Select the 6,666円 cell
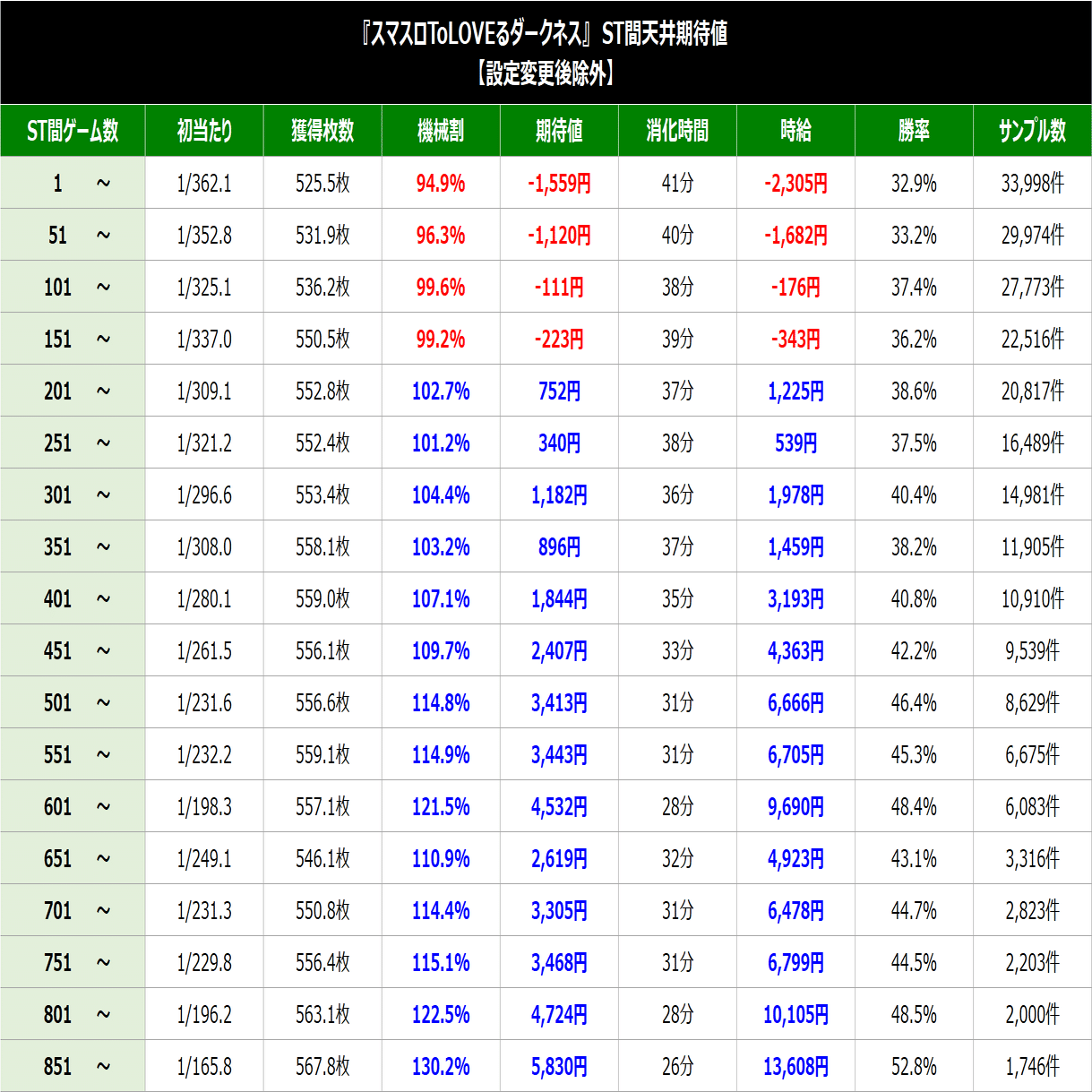 795,703
